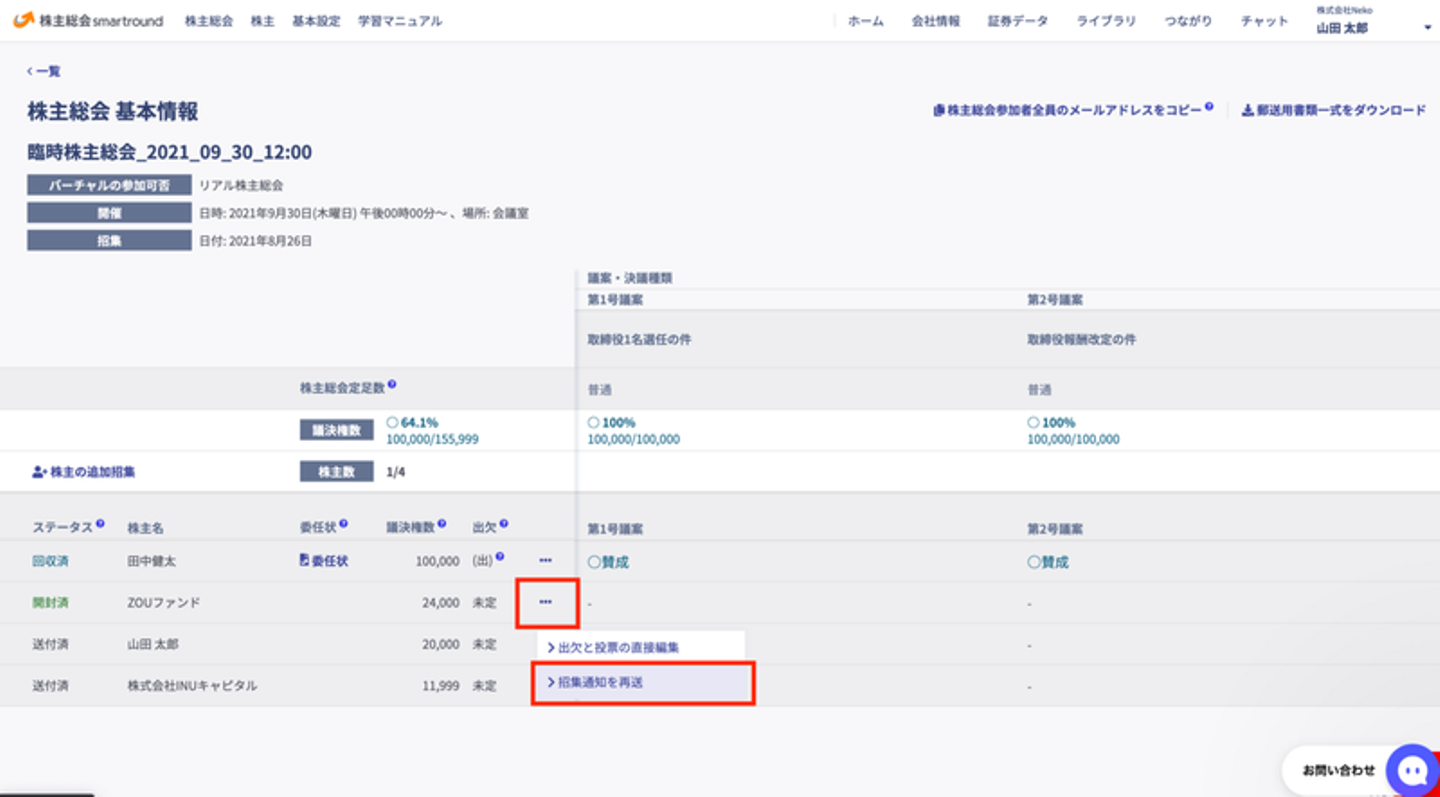1440x797 pixels.
Task: Download 郵送用書類一式 documents
Action: 1334,110
